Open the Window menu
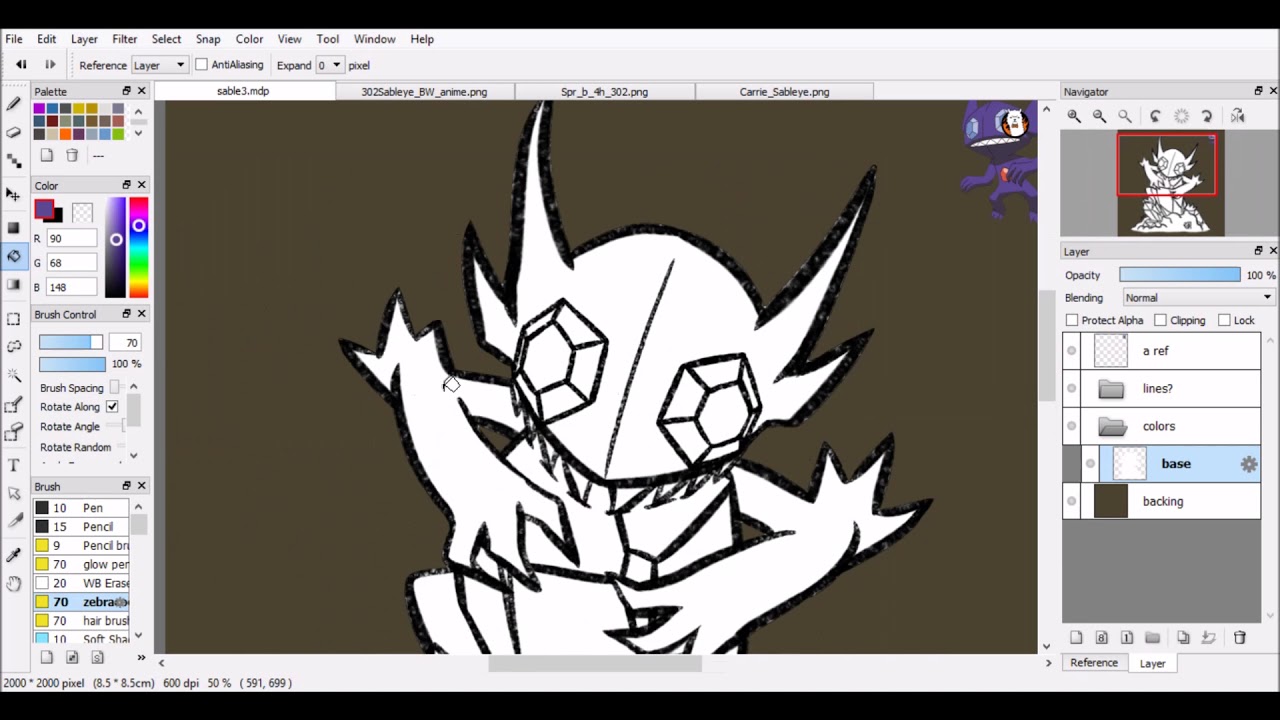Screen dimensions: 1280x720 (x=374, y=39)
